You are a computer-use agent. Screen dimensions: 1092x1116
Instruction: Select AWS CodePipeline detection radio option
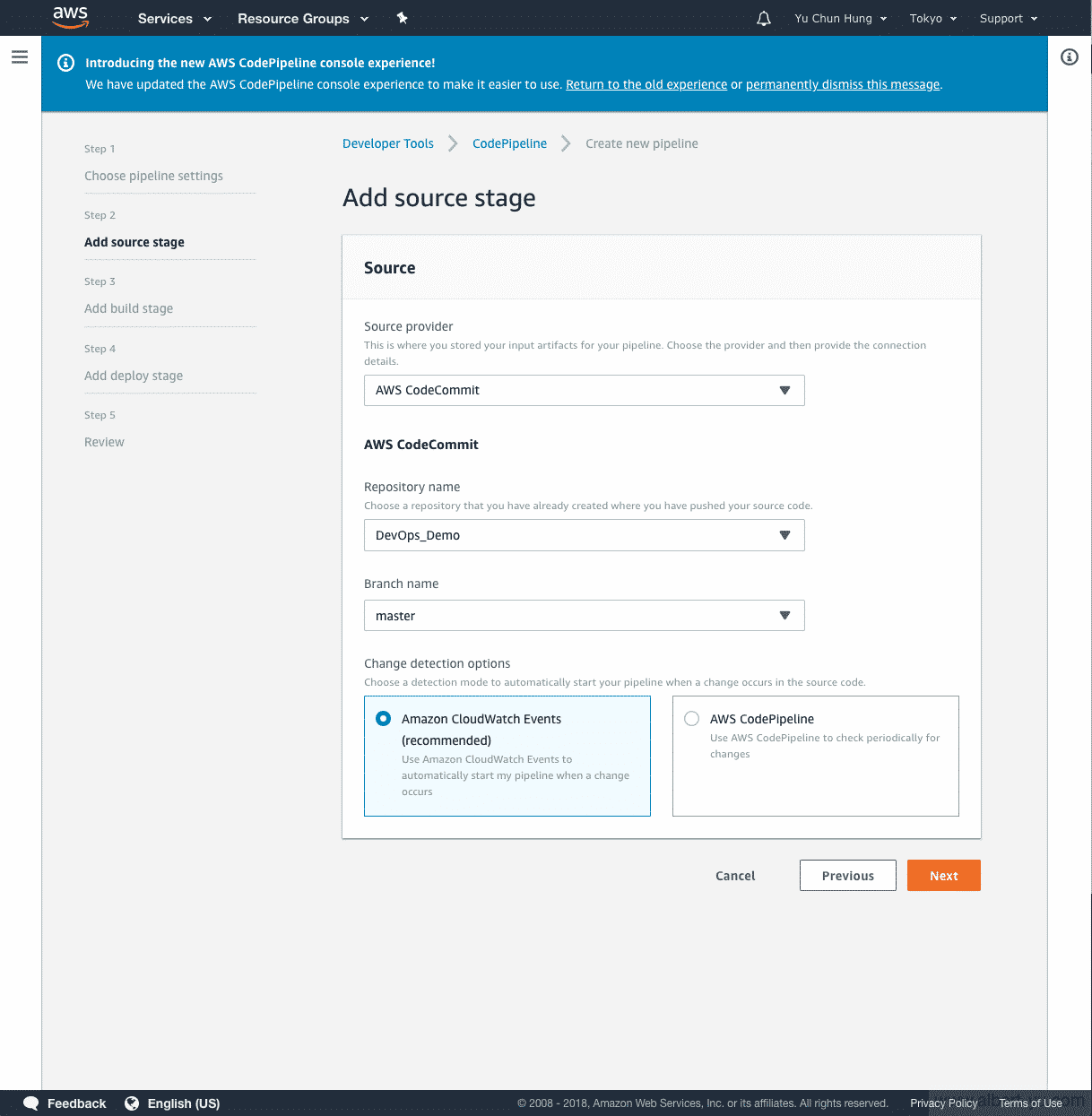coord(691,719)
